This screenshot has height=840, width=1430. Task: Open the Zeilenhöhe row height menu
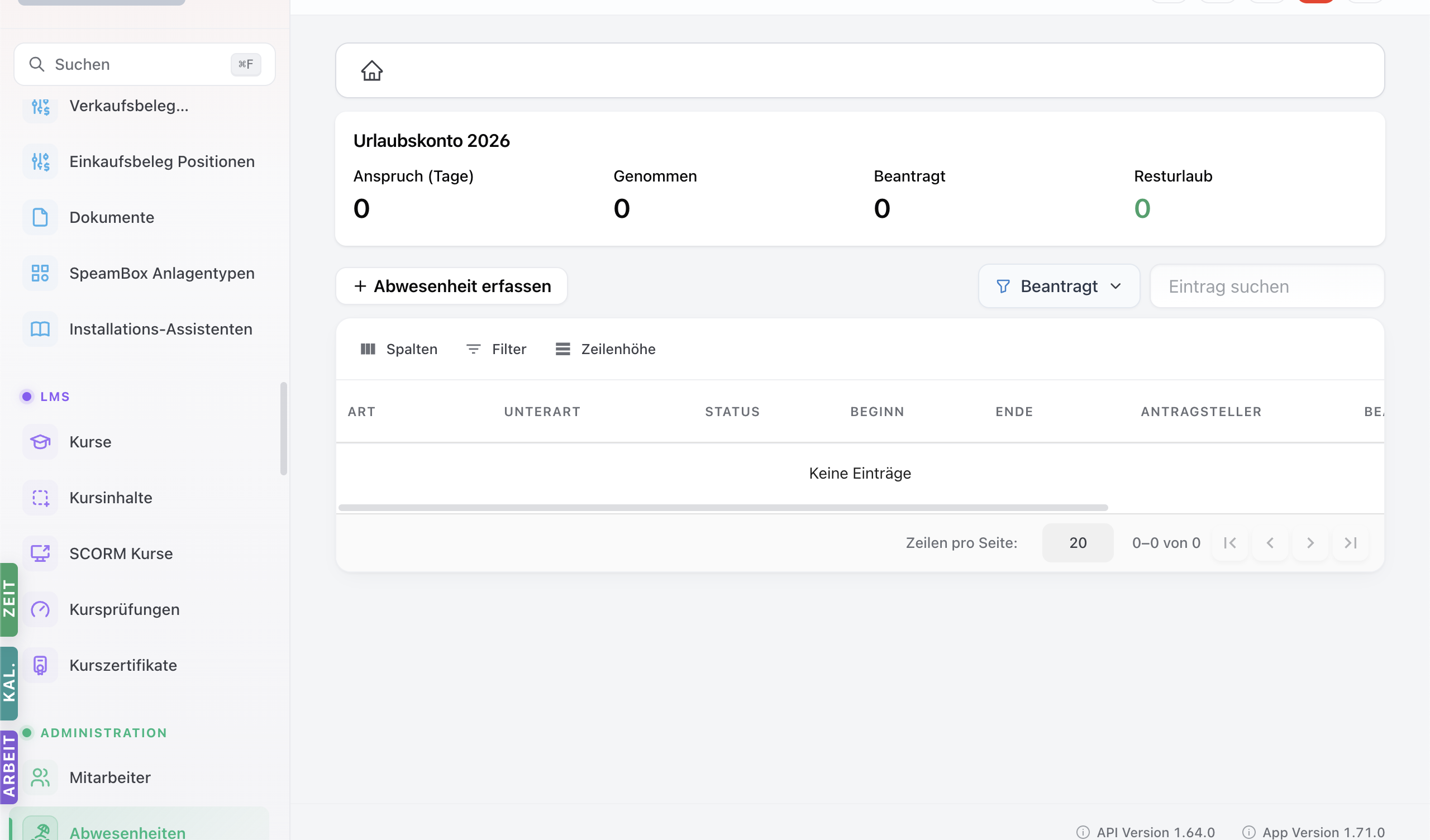point(606,349)
